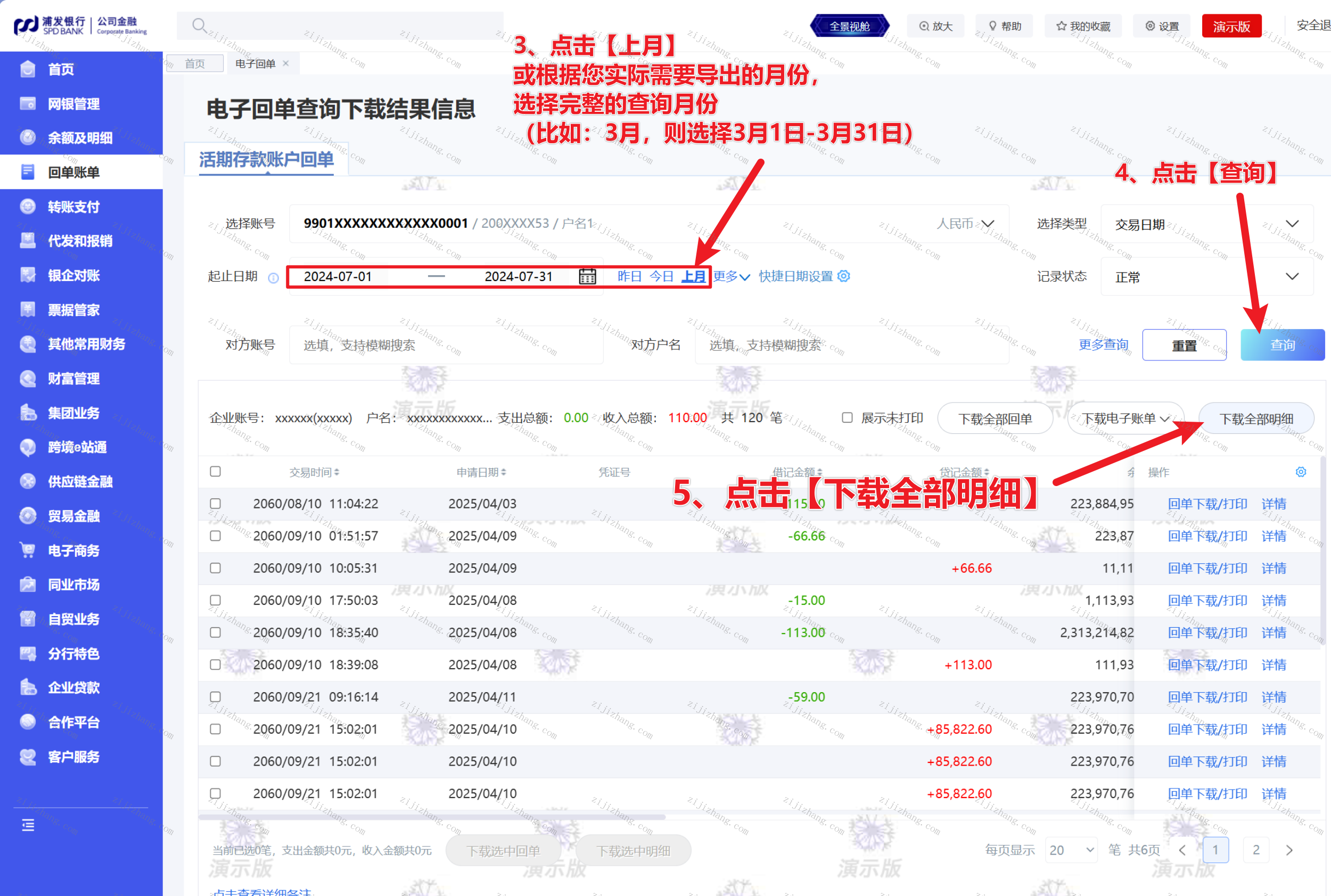
Task: Toggle the select-all header checkbox
Action: pos(216,472)
